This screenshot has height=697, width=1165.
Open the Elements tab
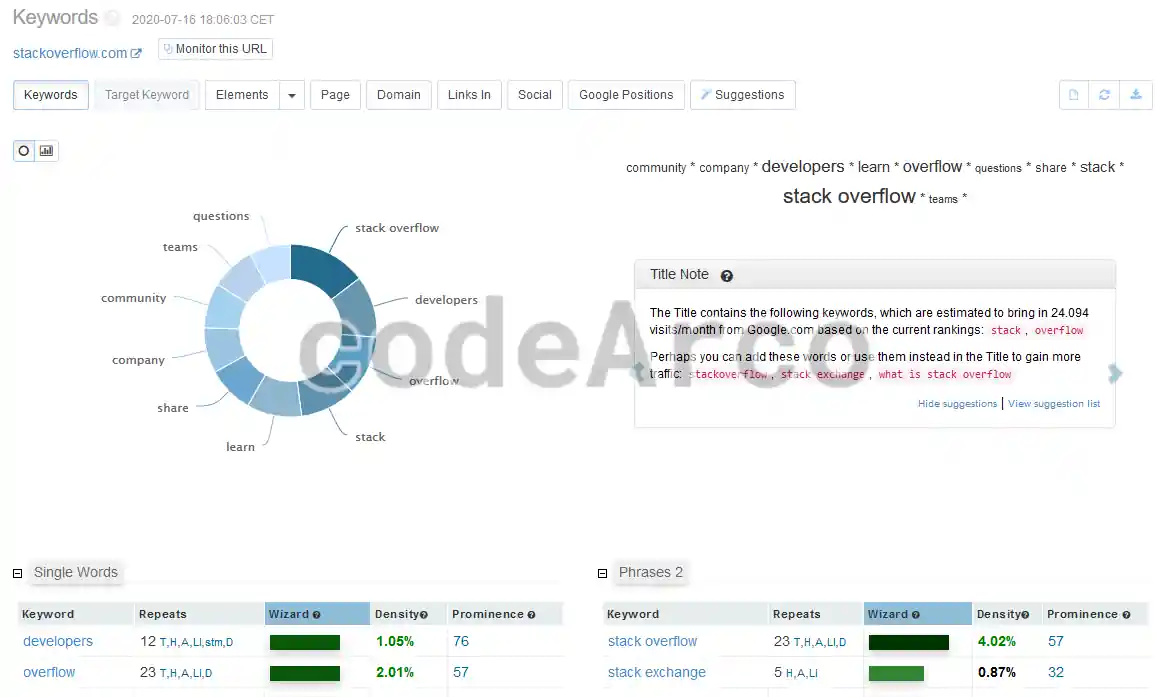pyautogui.click(x=242, y=95)
